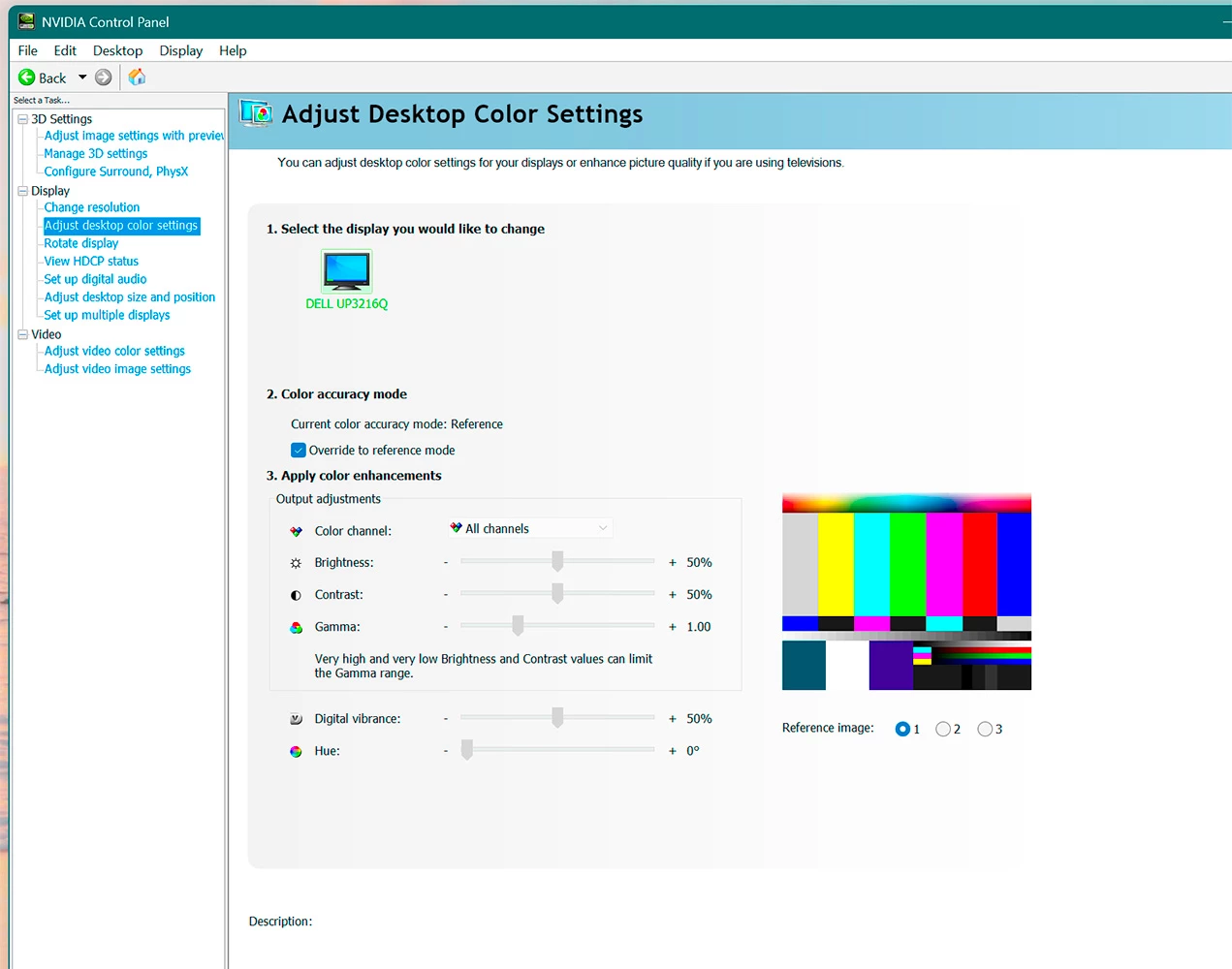
Task: Open Set up digital audio
Action: coord(95,279)
